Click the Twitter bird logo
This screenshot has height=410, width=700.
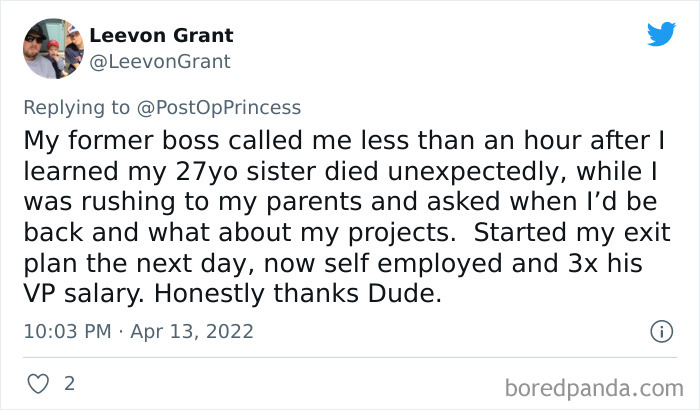[x=661, y=34]
